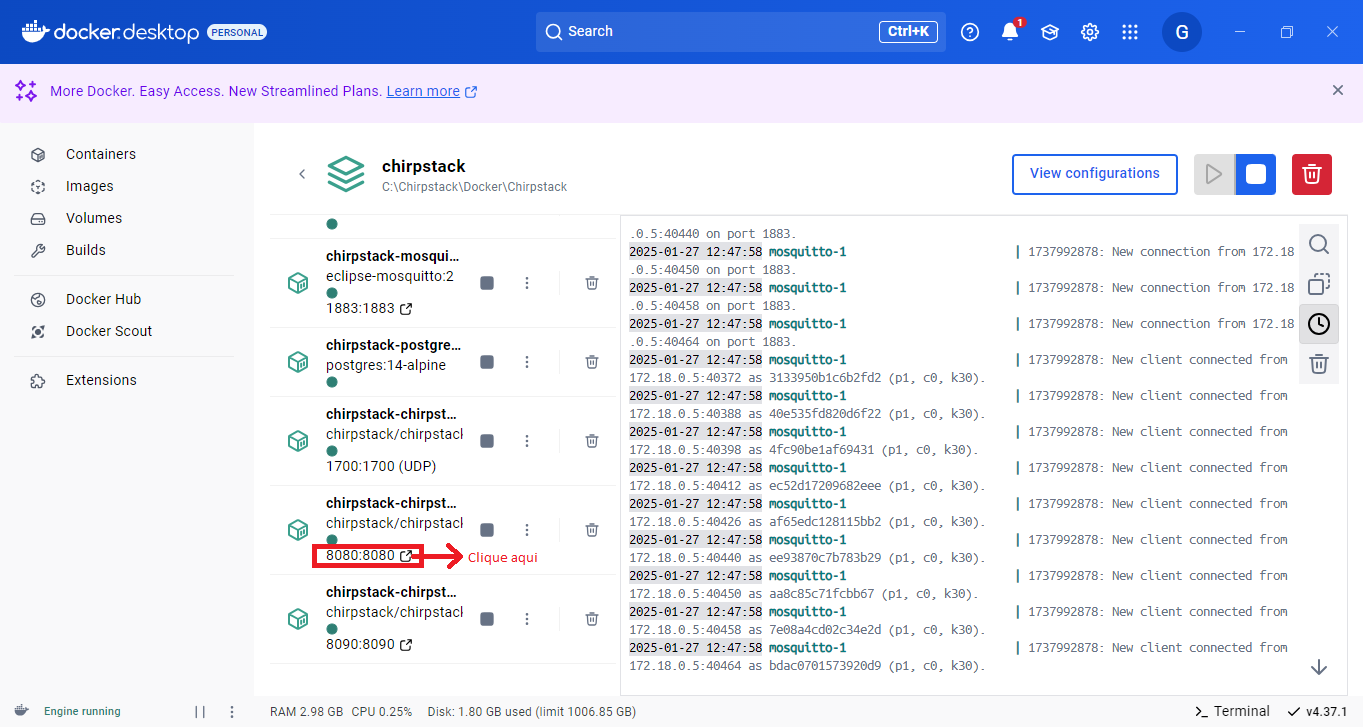Image resolution: width=1363 pixels, height=727 pixels.
Task: Click the postgres:14-alpine image name
Action: point(386,365)
